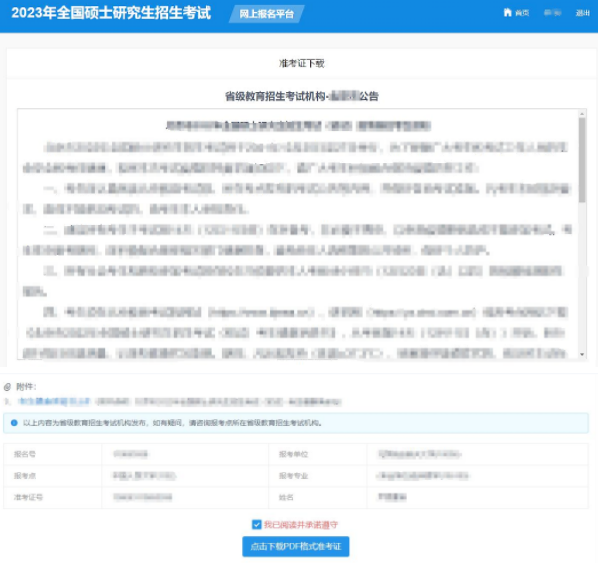
Task: Click the blurred value next to 准考证号
Action: click(x=142, y=497)
